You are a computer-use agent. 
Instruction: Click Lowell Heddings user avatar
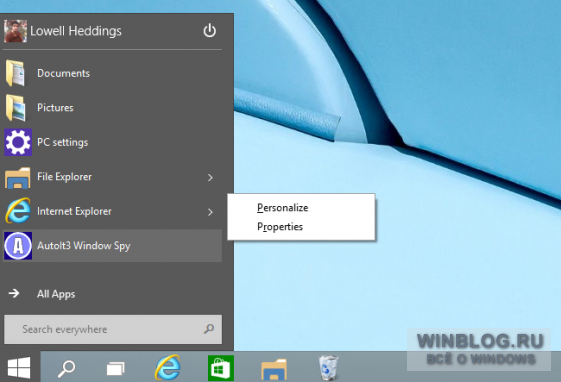[x=15, y=31]
